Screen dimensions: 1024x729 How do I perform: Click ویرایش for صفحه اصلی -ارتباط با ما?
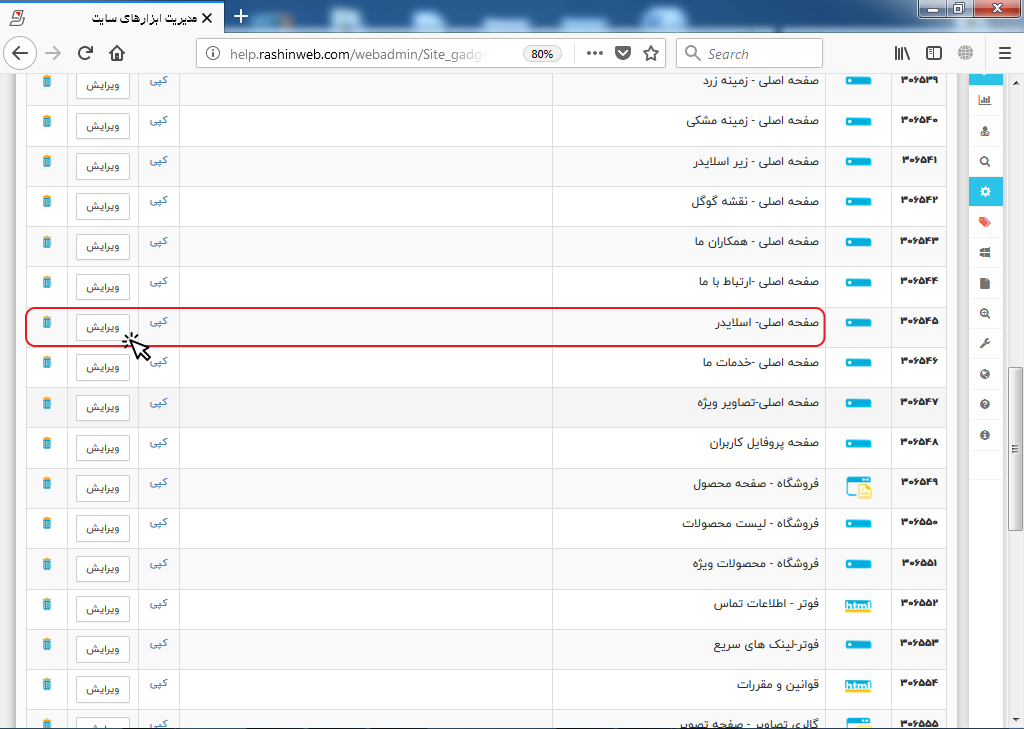pos(103,287)
